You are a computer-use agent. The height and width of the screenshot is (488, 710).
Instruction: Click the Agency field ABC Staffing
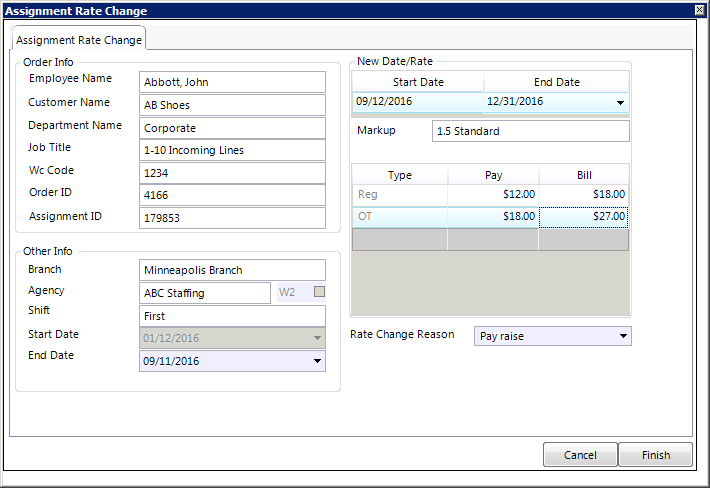click(204, 293)
